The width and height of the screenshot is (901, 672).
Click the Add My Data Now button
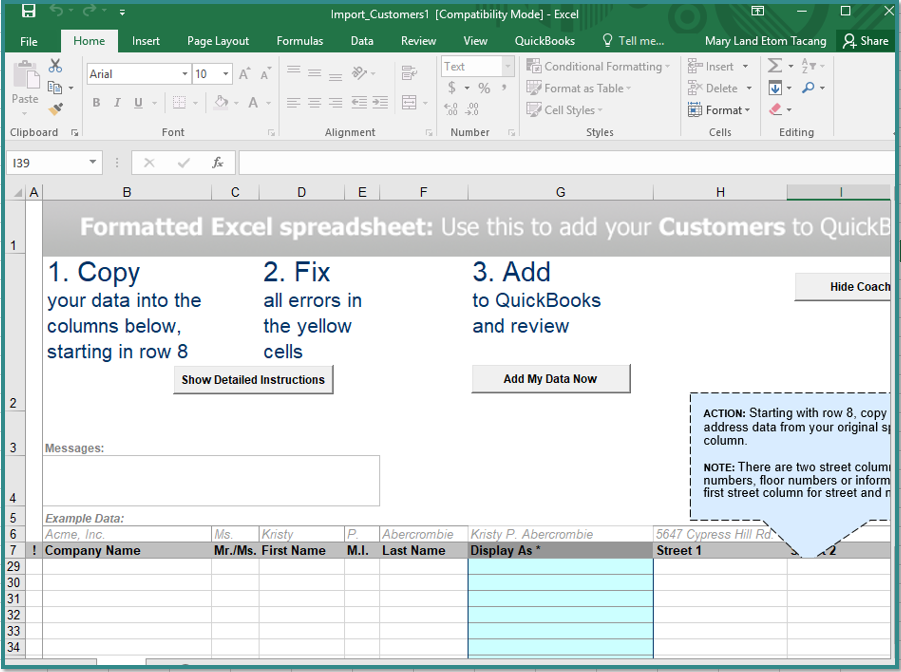(x=551, y=378)
